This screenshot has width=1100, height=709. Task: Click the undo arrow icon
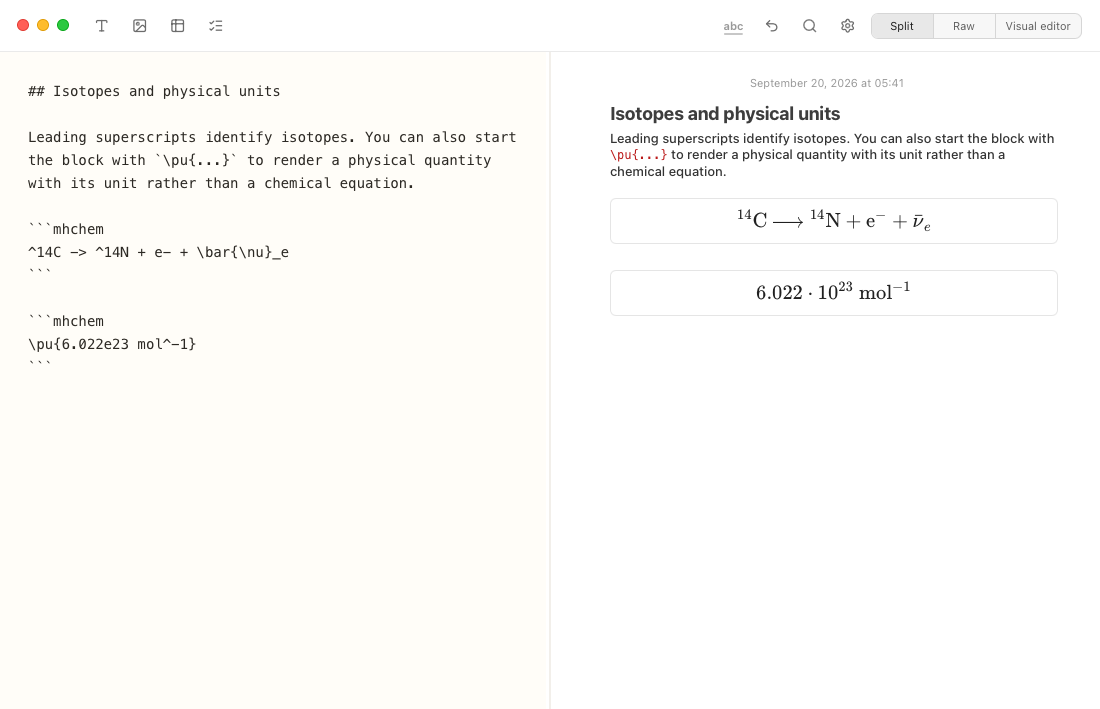[x=772, y=26]
